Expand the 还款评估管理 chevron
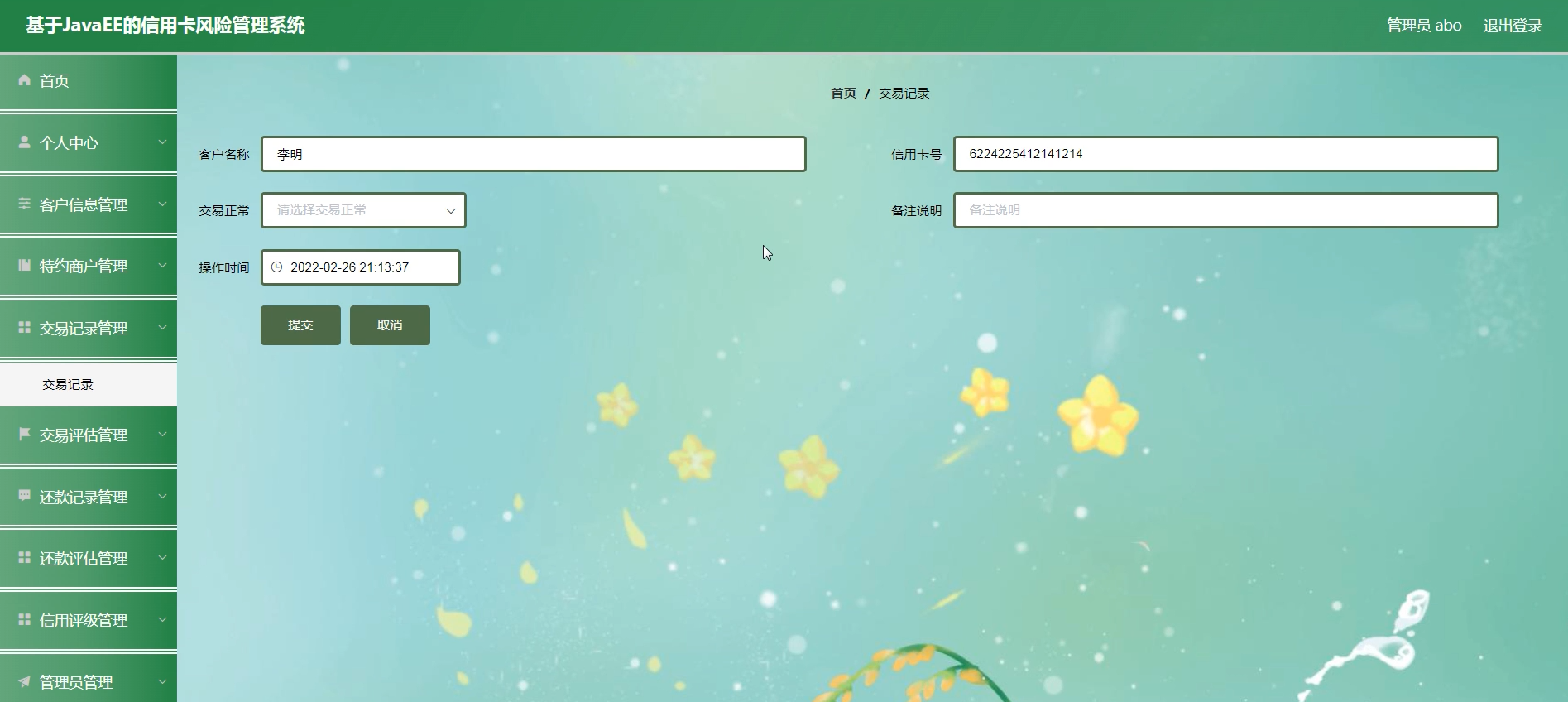 click(162, 558)
